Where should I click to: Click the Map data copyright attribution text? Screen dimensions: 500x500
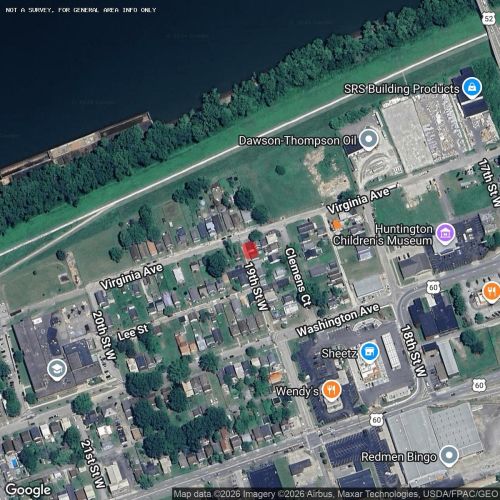336,494
